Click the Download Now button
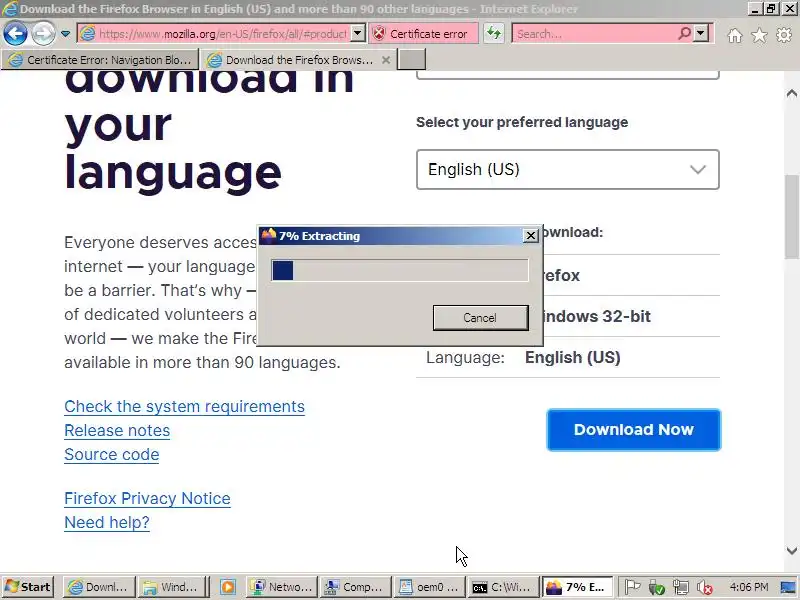 634,430
